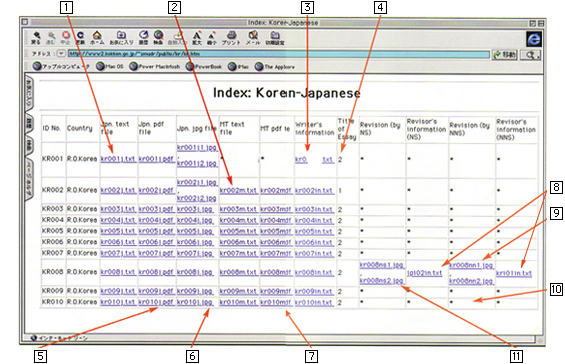565x364 pixels.
Task: Print the page using the プリント icon
Action: [x=231, y=37]
